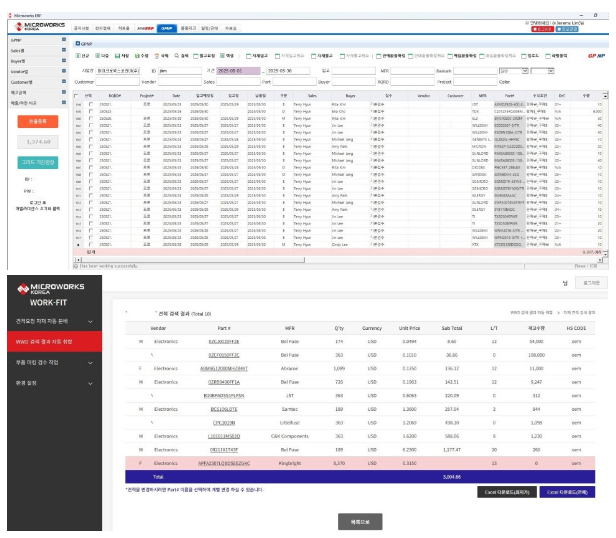Tick the checkbox in the first grid row
616x538 pixels.
tap(90, 103)
